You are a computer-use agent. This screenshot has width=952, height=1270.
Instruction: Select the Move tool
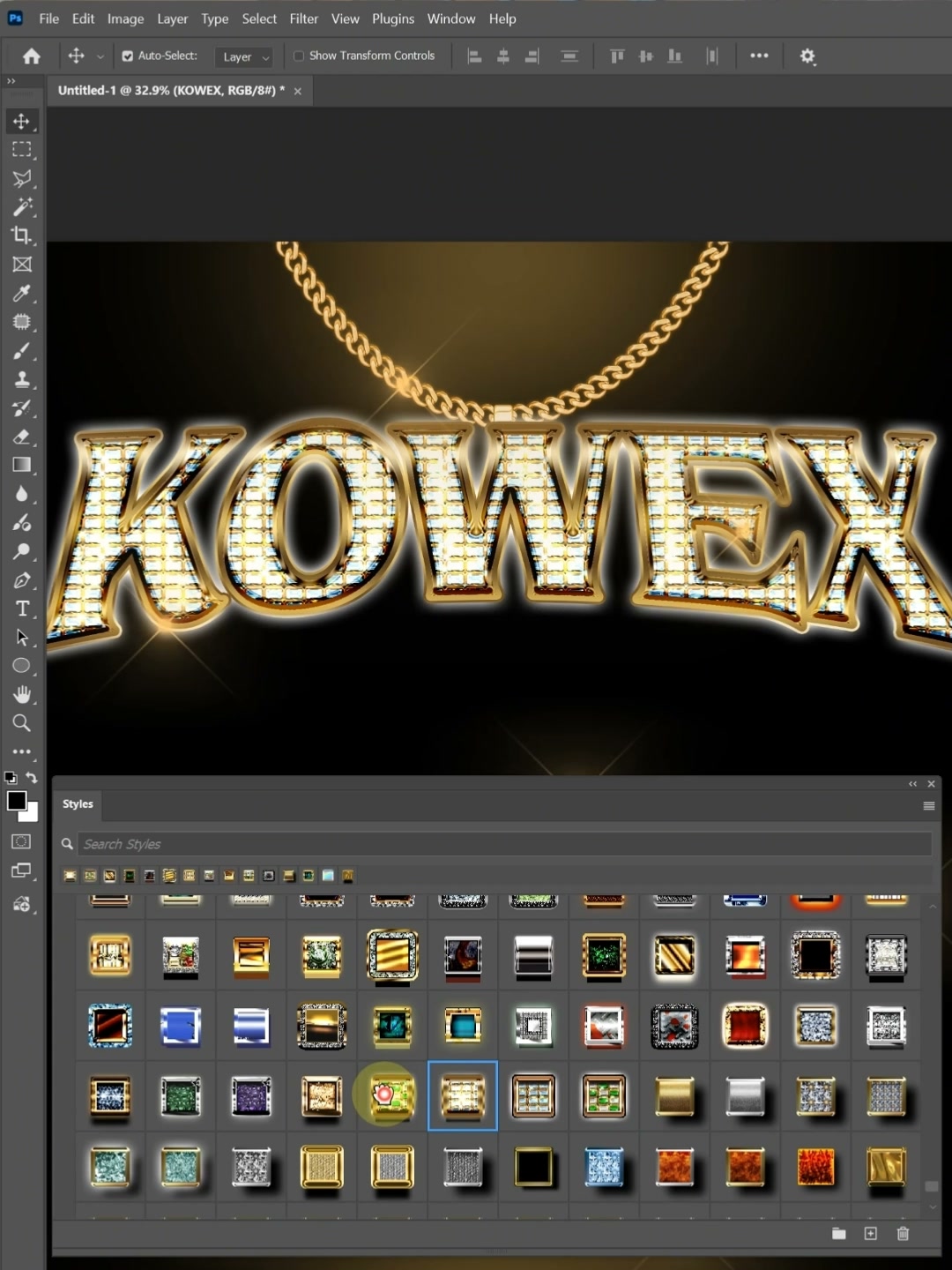22,121
